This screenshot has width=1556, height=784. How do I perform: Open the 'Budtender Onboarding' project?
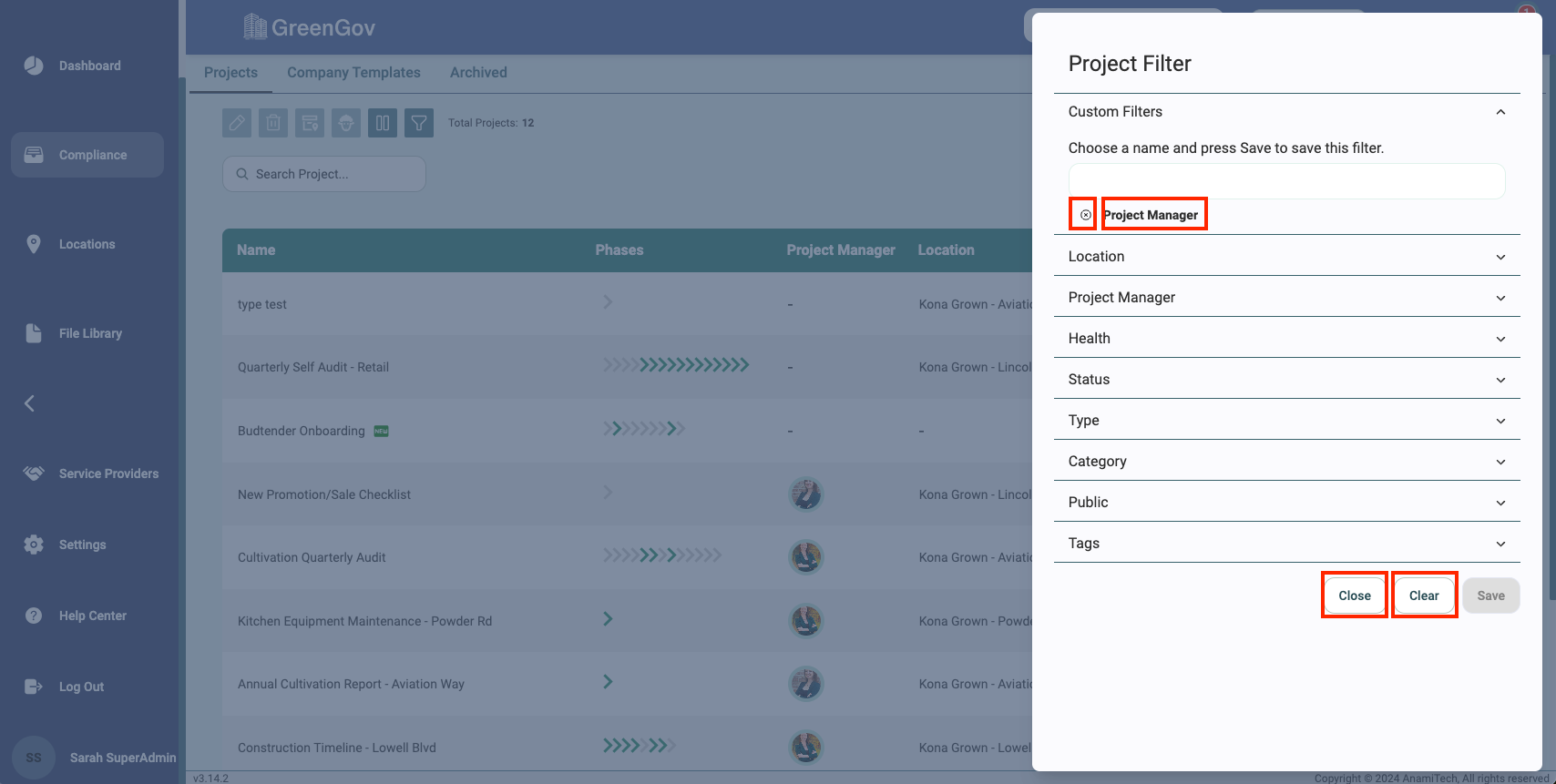coord(302,431)
